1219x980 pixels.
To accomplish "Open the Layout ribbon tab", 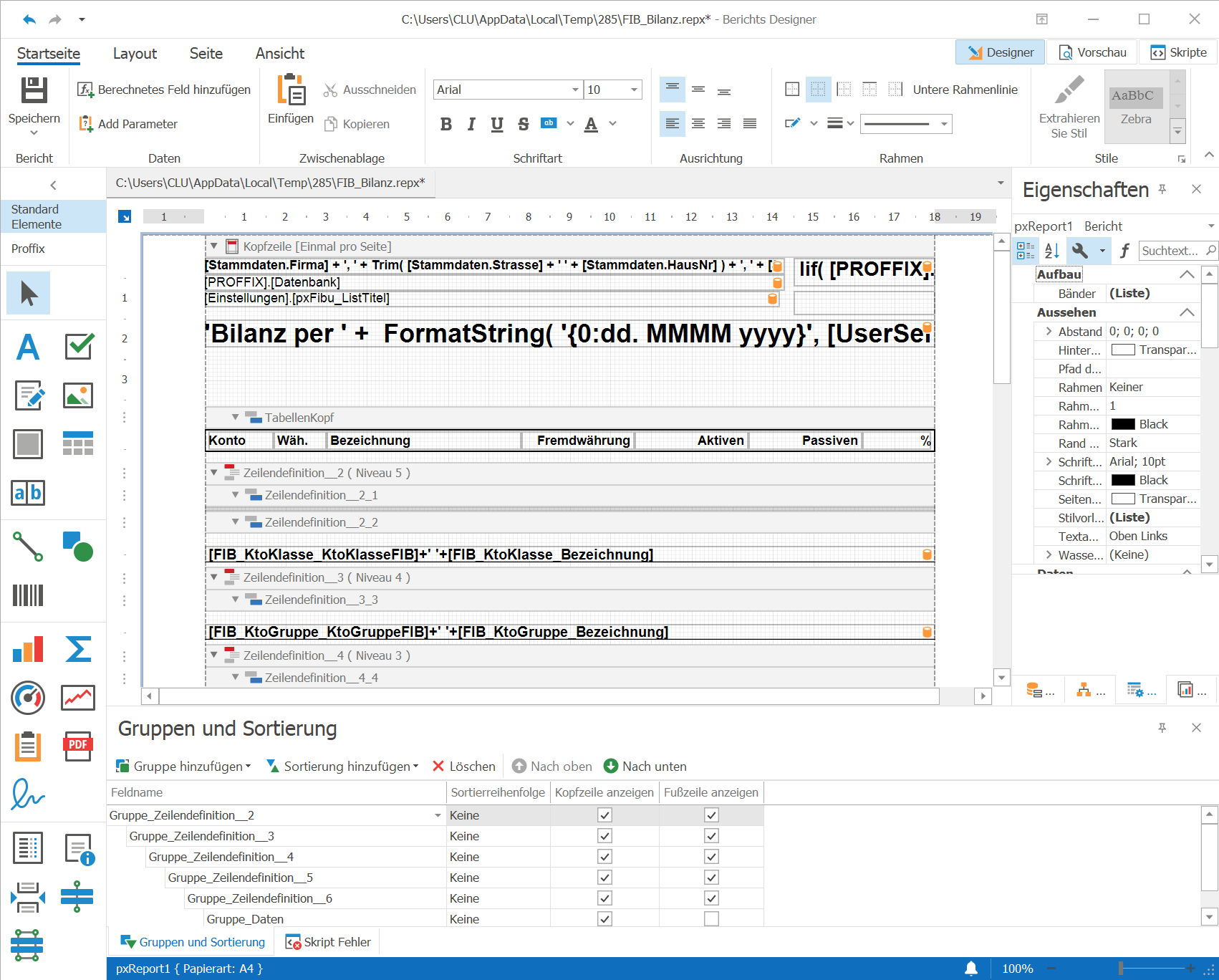I will 135,54.
